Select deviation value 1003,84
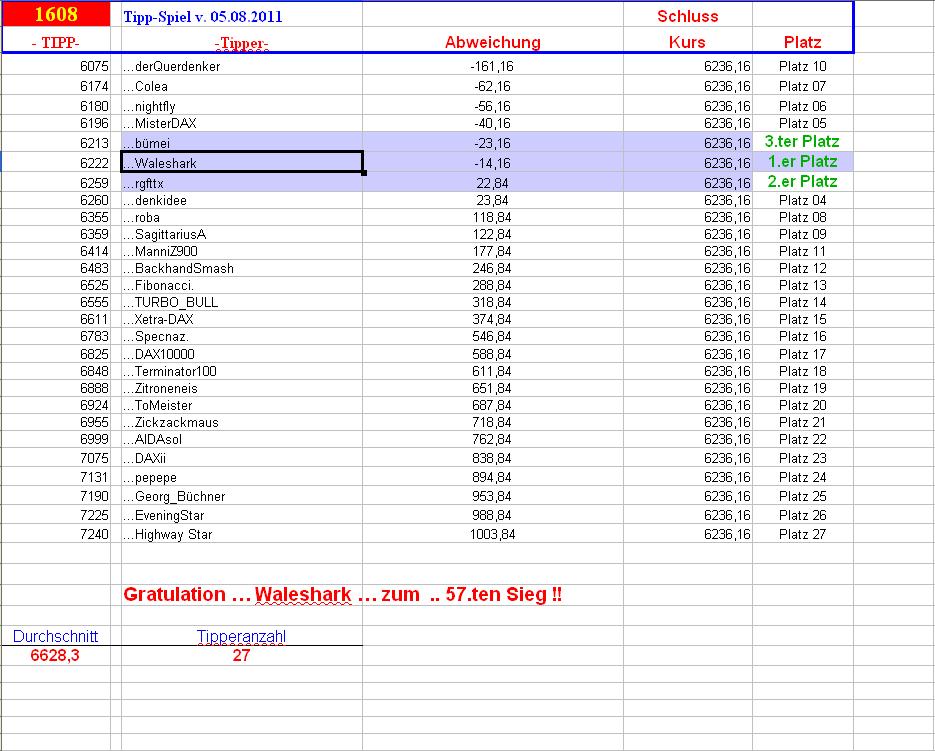 (493, 534)
